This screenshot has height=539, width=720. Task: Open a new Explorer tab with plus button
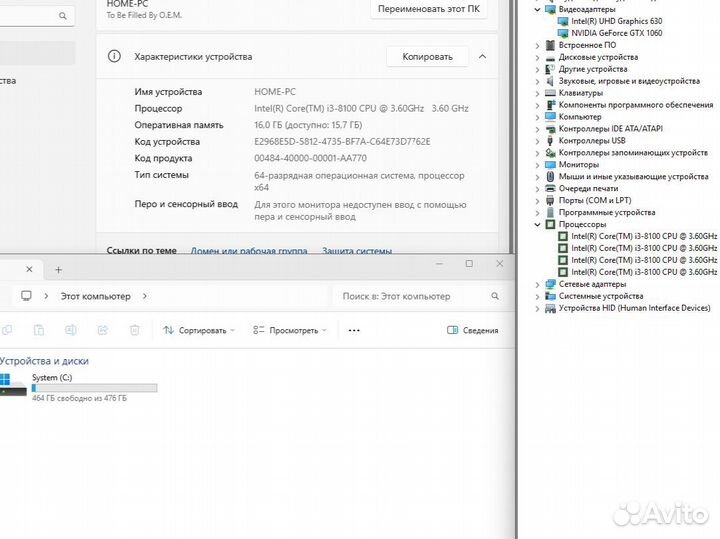58,270
